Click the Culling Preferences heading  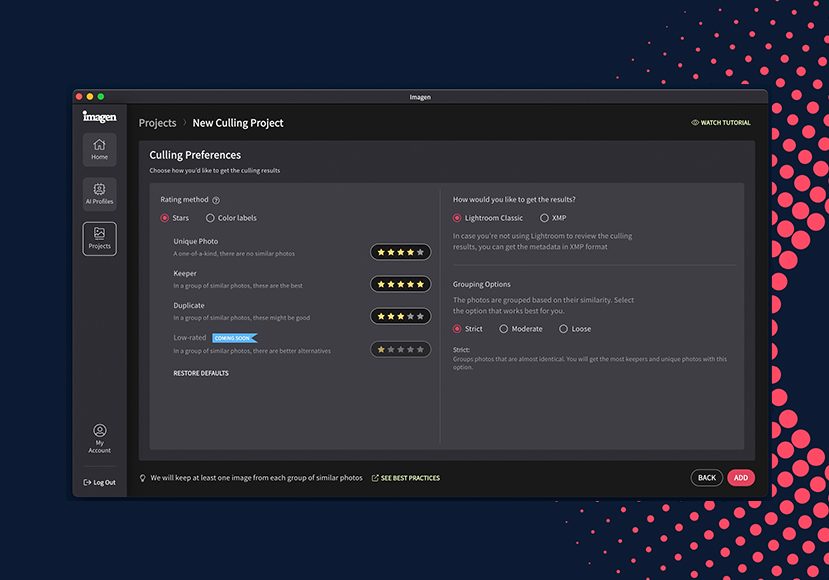pos(195,155)
